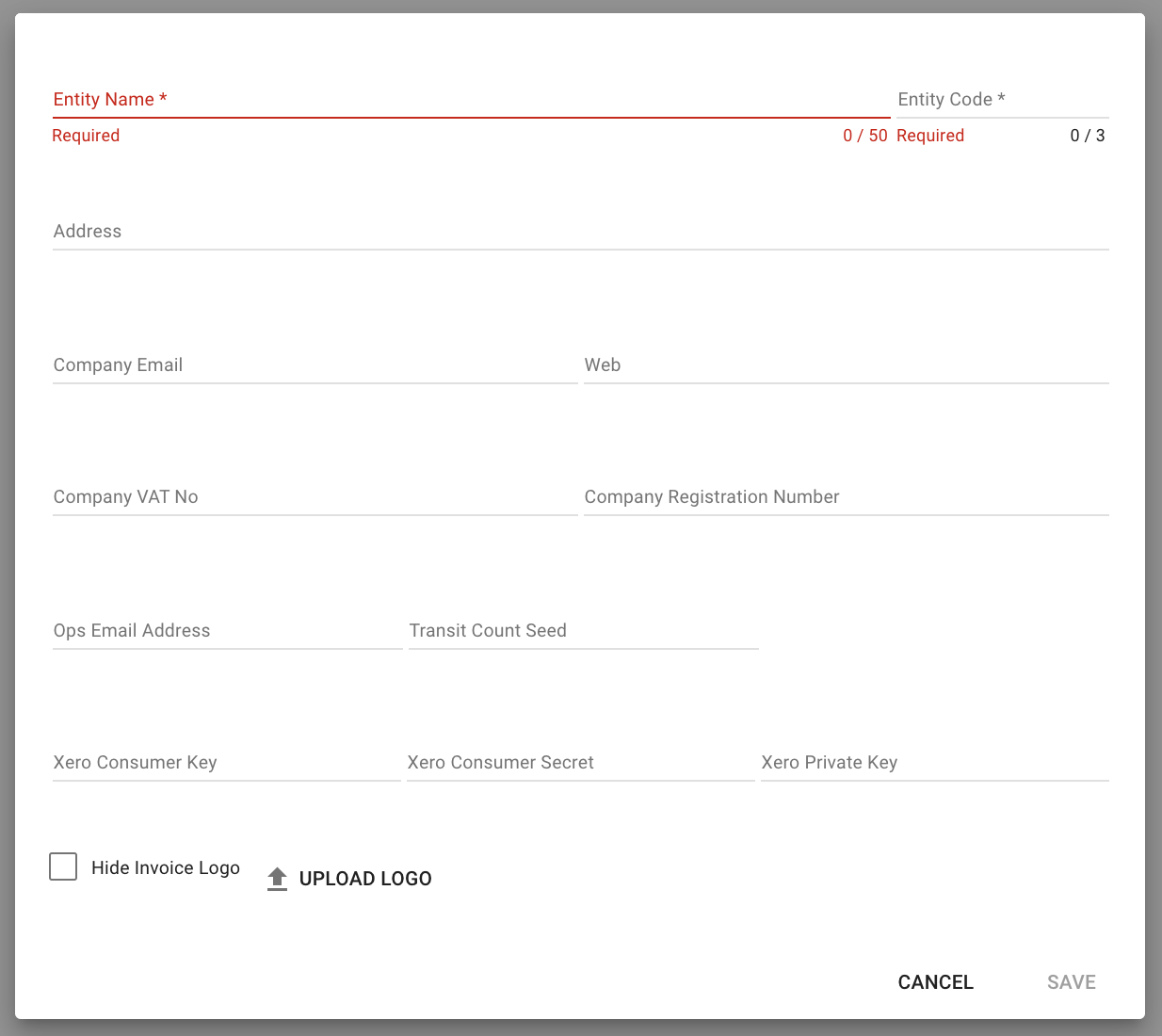Image resolution: width=1162 pixels, height=1036 pixels.
Task: Focus the Company VAT No field
Action: (x=315, y=497)
